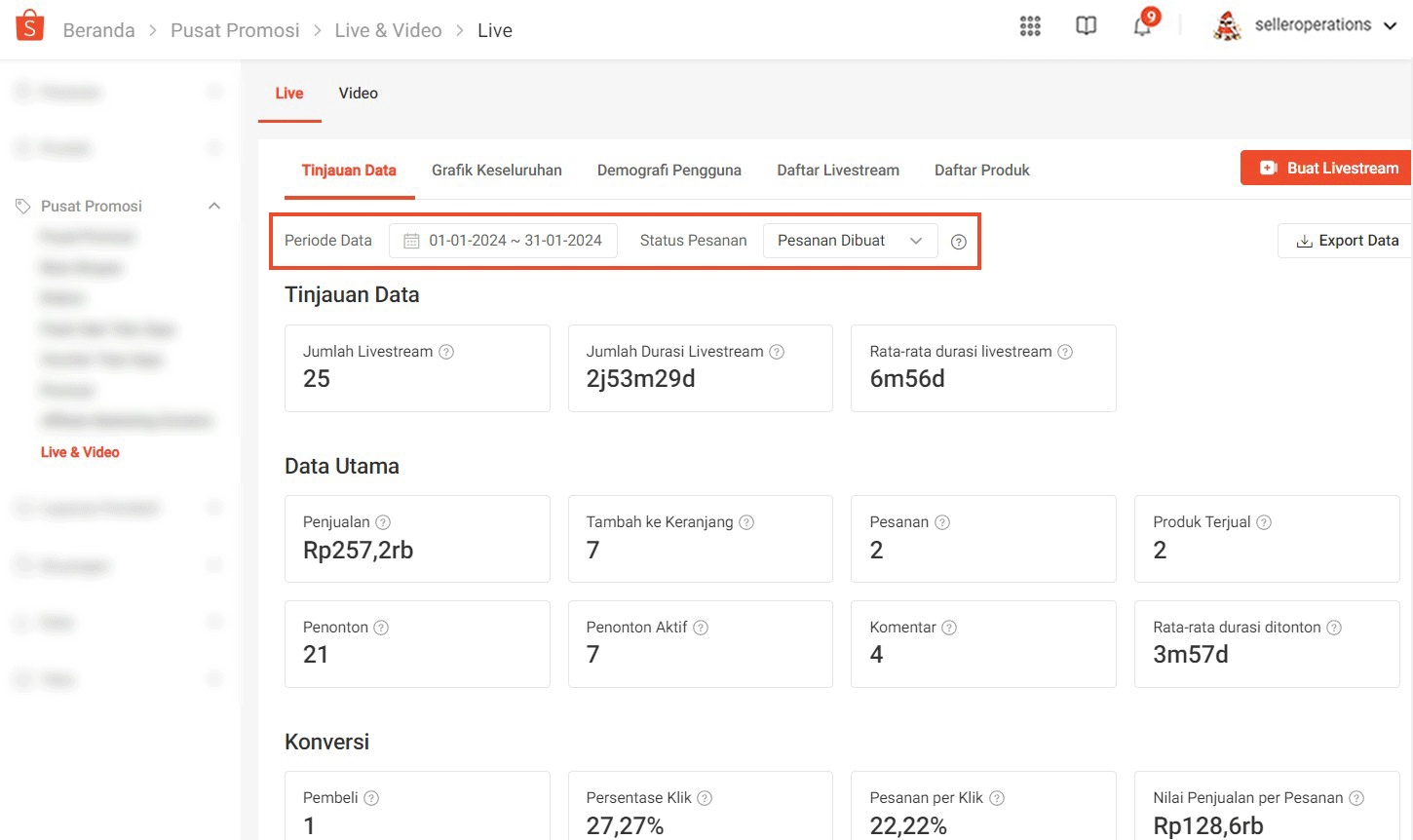1413x840 pixels.
Task: Click the info icon next to Tambah ke Keranjang
Action: 746,522
